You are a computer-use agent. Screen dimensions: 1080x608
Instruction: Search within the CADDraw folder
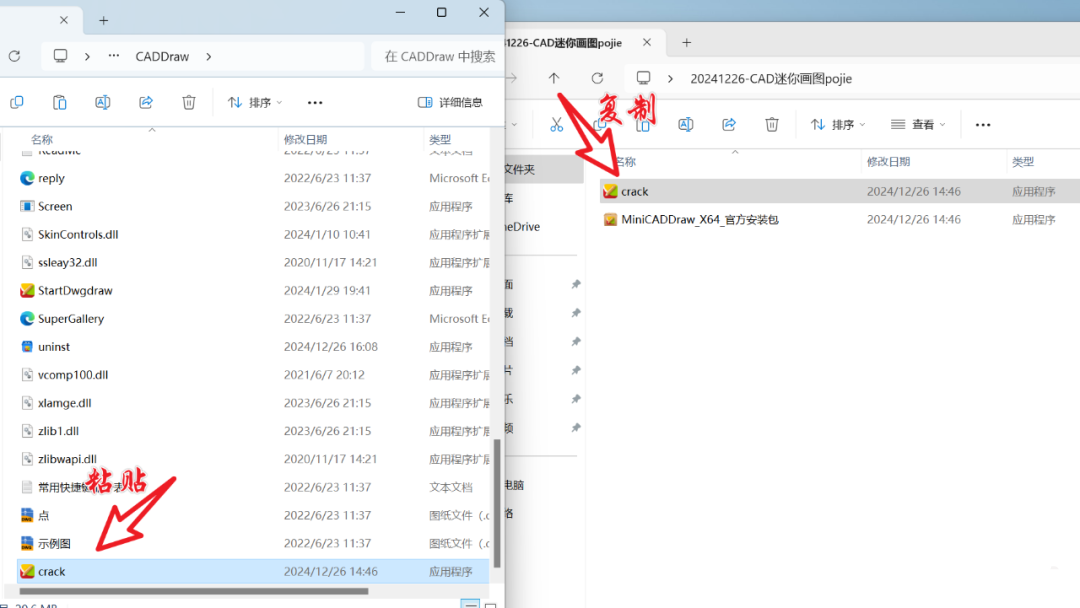tap(439, 56)
